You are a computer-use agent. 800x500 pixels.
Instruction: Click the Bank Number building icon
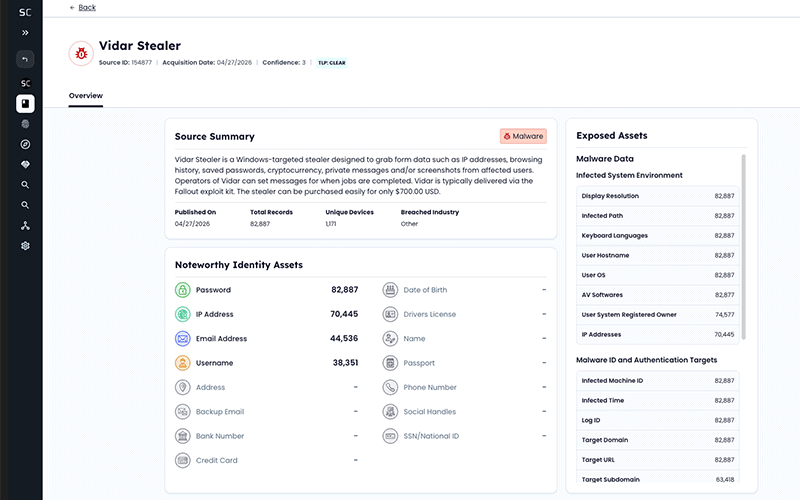183,436
